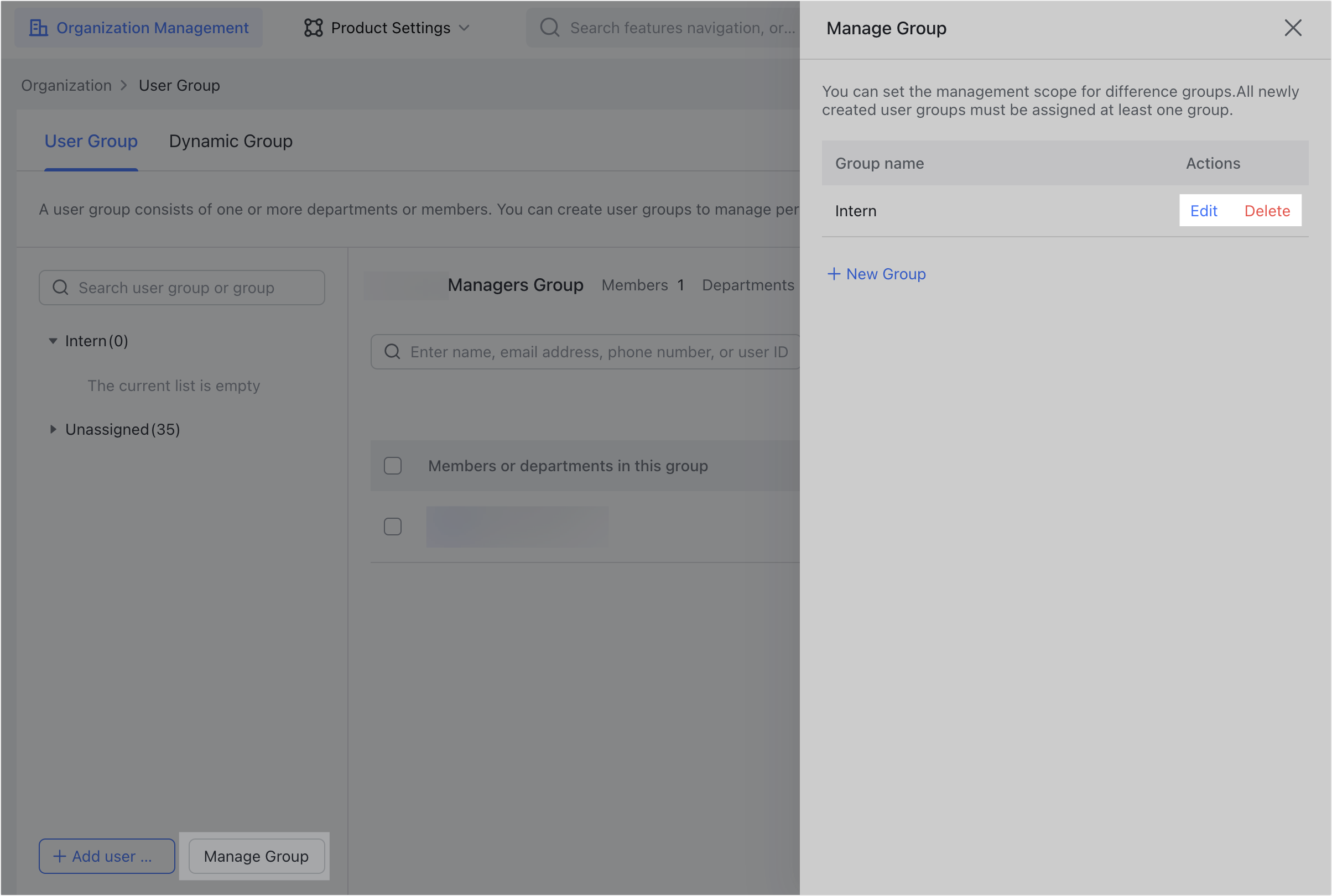The height and width of the screenshot is (896, 1332).
Task: Click magnifier icon in member search bar
Action: 392,351
